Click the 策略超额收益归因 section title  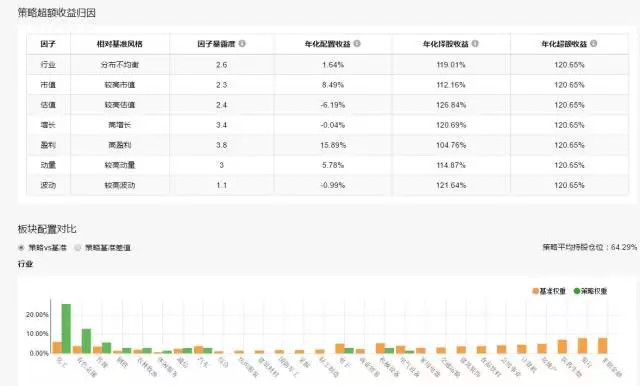[57, 13]
